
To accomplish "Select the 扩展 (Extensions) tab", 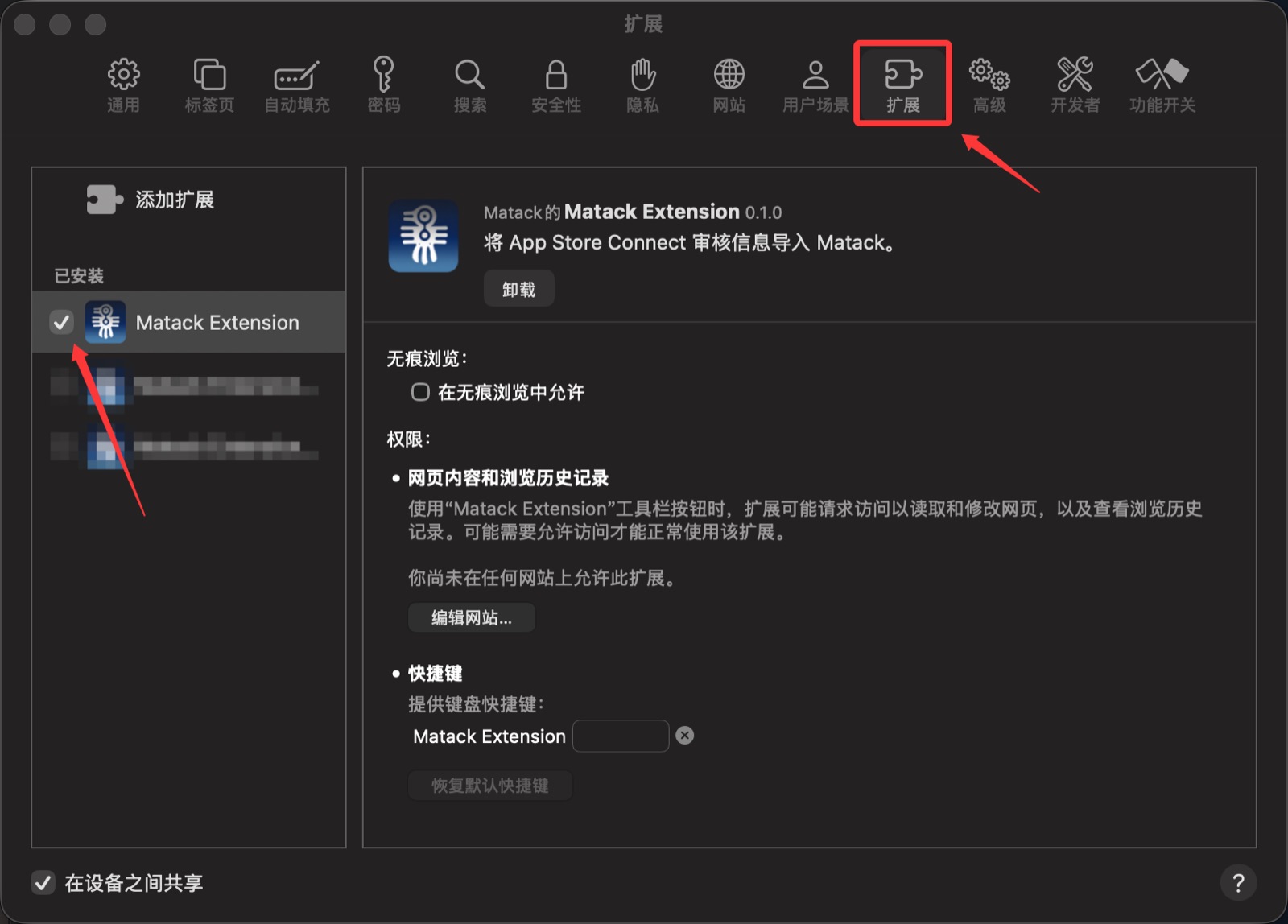I will pos(903,85).
